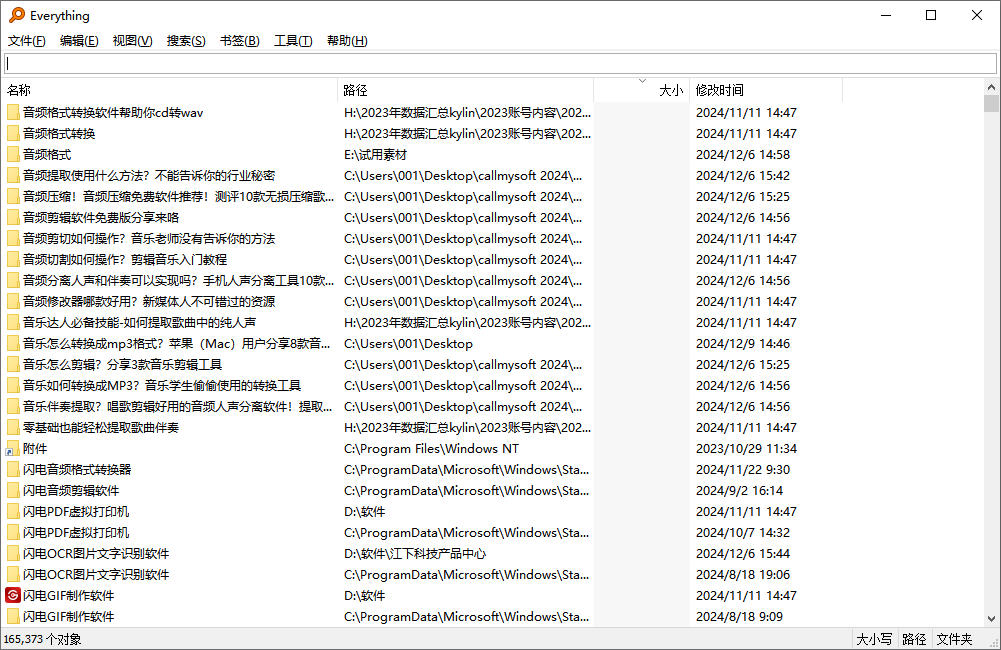Screen dimensions: 1001x650
Task: Select 音乐达人必备技能-如何提取歌曲中的纯人声 entry
Action: (139, 323)
